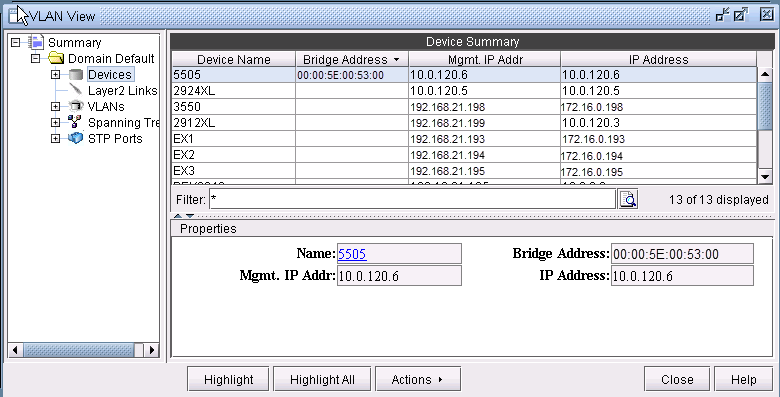Expand the Devices tree node

coord(55,75)
